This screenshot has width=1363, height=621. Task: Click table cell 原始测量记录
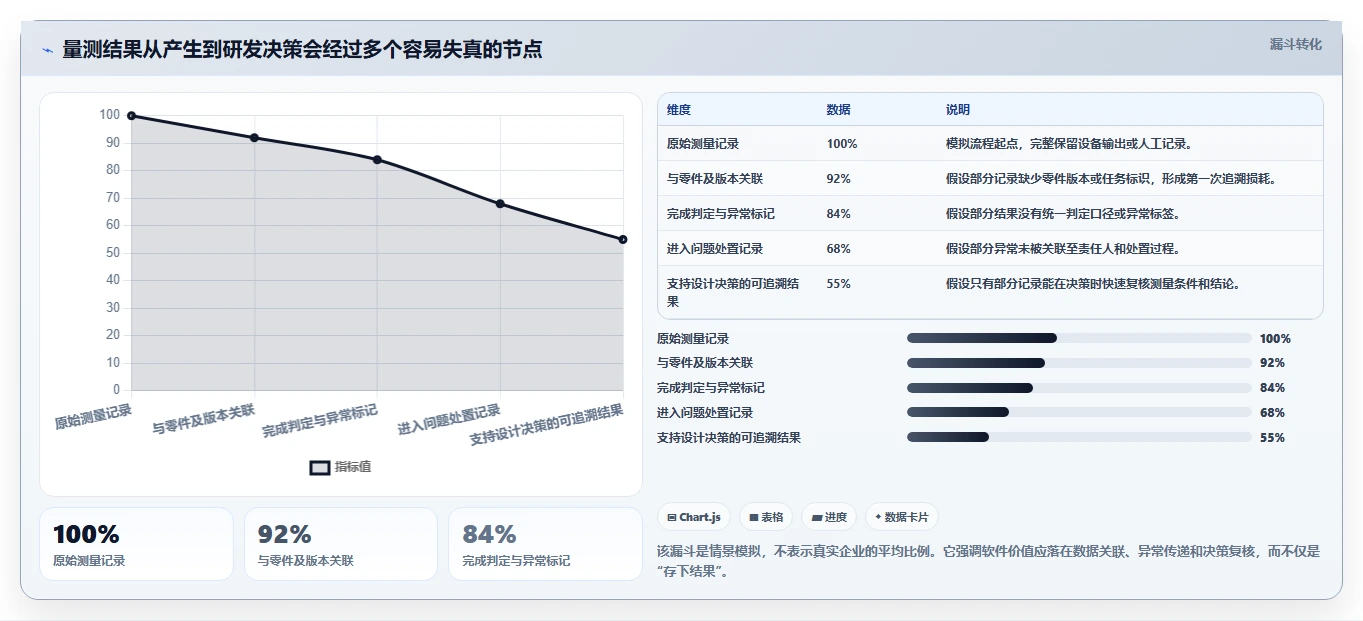click(x=703, y=144)
